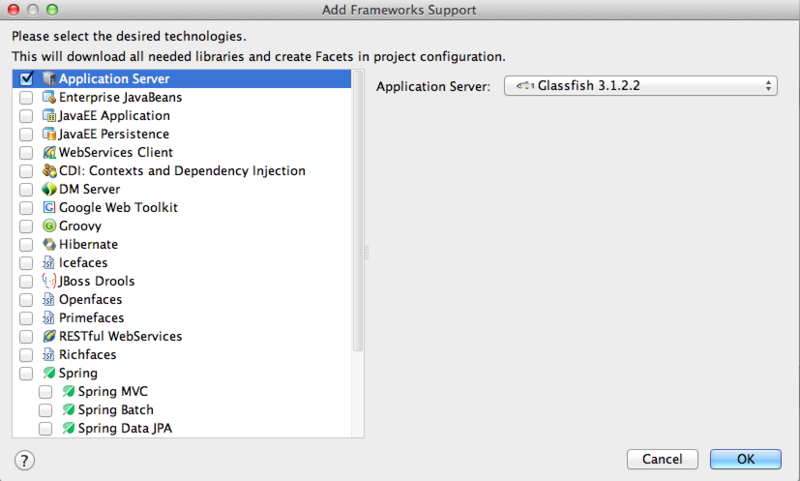Click the JavaEE Persistence icon
This screenshot has height=481, width=800.
[x=49, y=134]
